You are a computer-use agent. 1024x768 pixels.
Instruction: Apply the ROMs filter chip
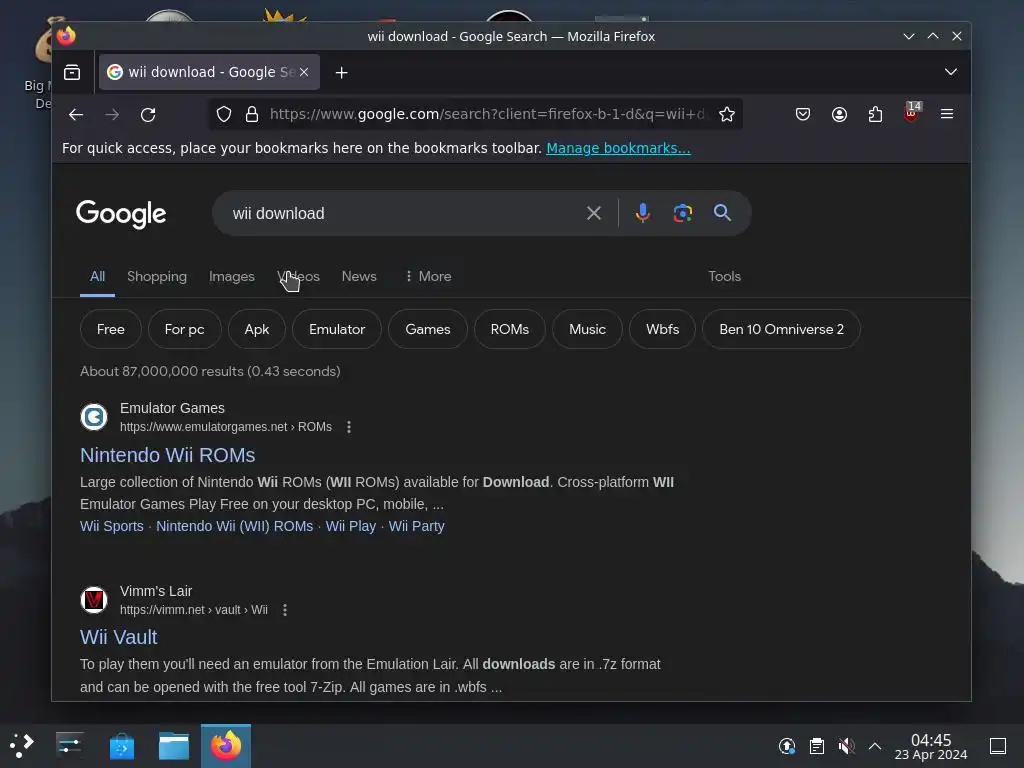point(510,329)
